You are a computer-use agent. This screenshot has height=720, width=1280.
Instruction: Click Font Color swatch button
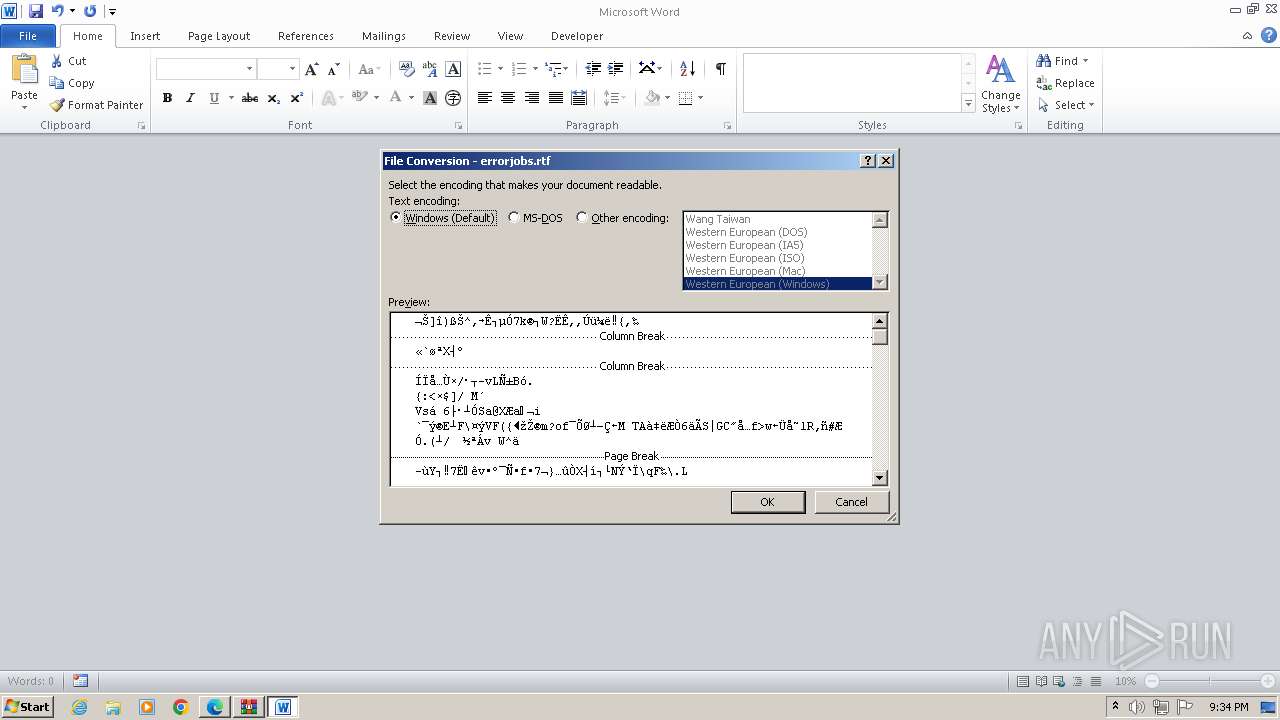tap(396, 98)
